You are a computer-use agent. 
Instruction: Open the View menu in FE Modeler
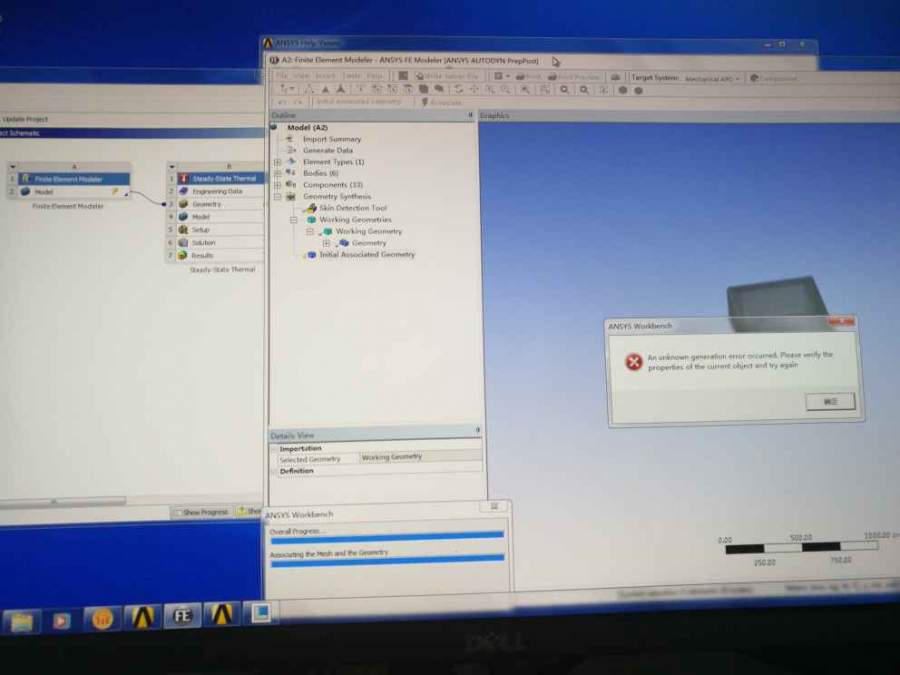click(301, 75)
